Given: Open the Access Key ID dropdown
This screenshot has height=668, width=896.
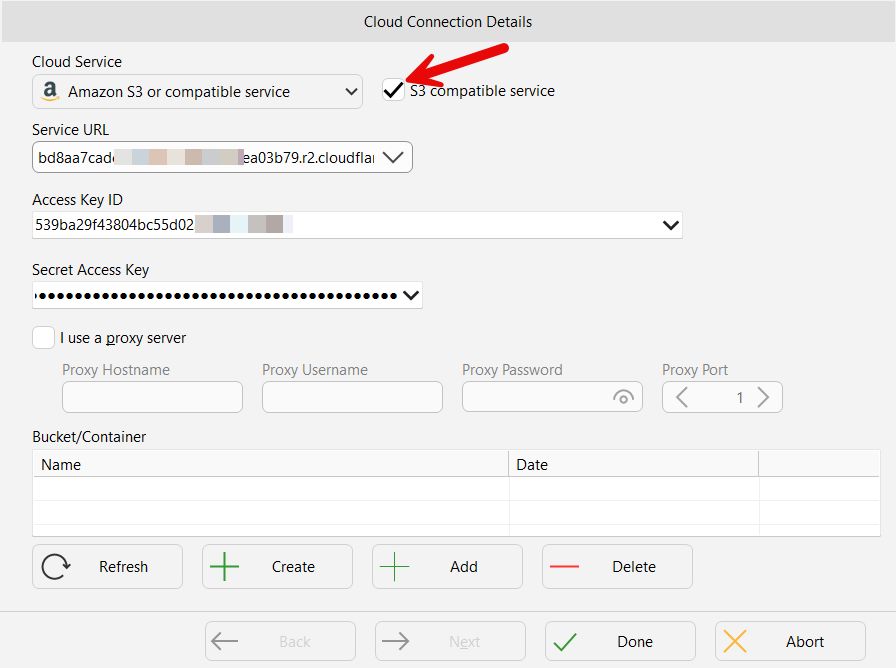Looking at the screenshot, I should [670, 224].
